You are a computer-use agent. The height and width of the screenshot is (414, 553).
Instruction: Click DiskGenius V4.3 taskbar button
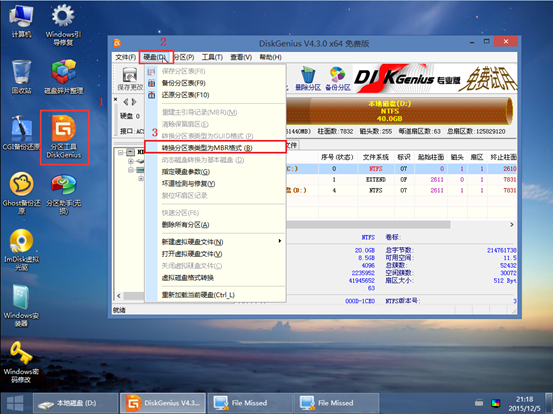point(163,403)
